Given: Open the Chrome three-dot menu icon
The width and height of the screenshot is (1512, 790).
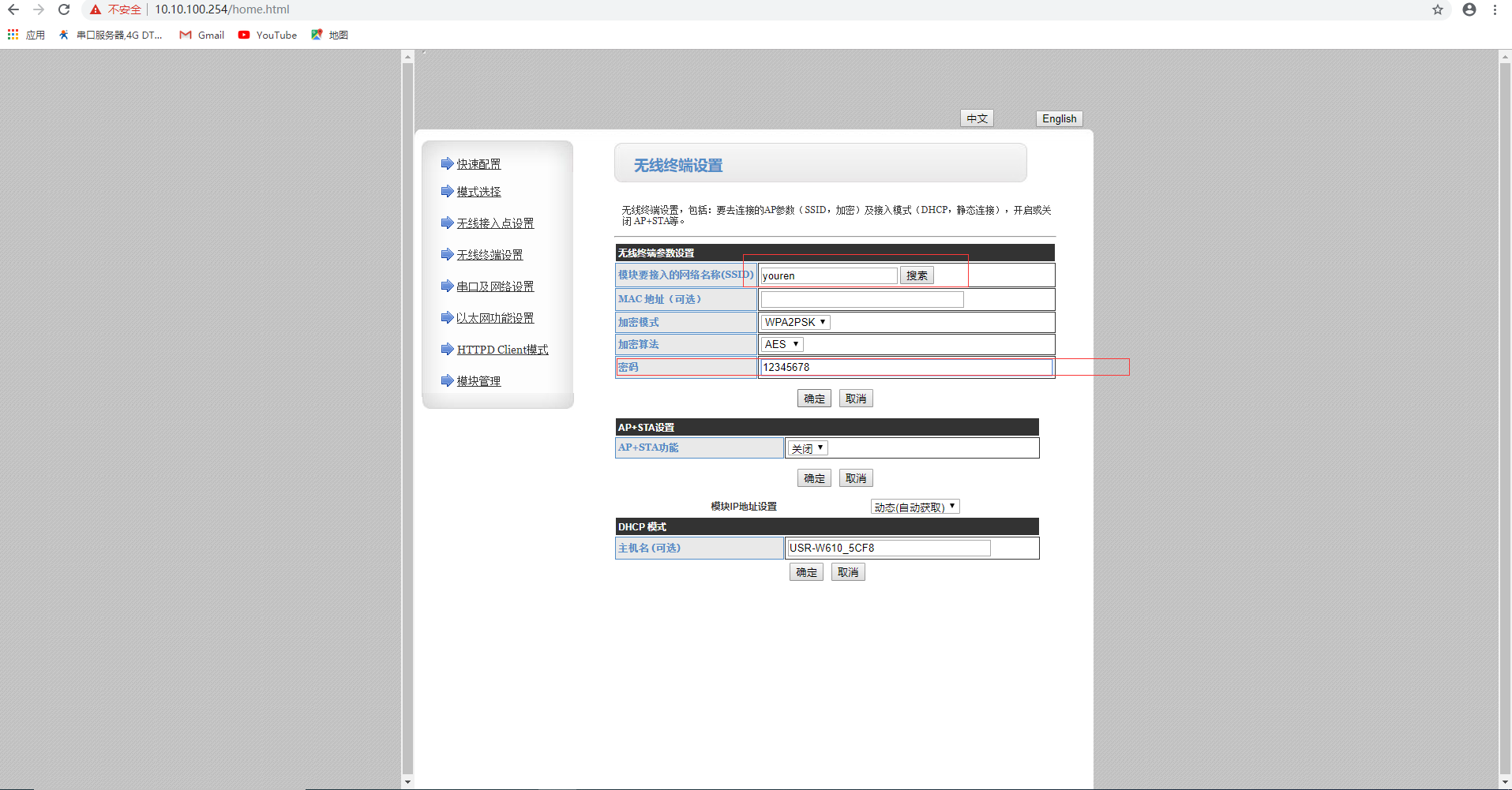Looking at the screenshot, I should tap(1495, 9).
